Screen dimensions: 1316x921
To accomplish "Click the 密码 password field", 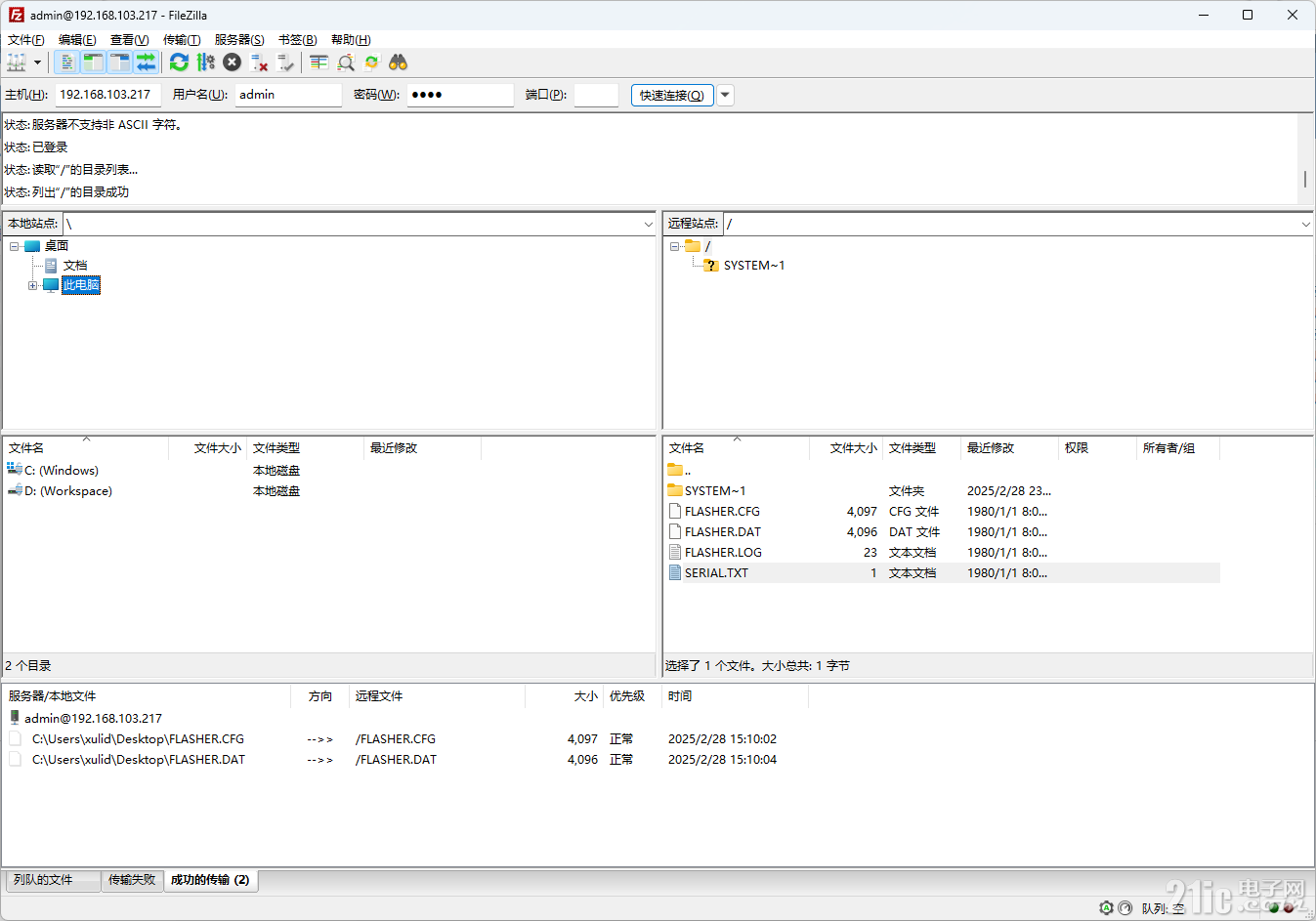I will [460, 95].
